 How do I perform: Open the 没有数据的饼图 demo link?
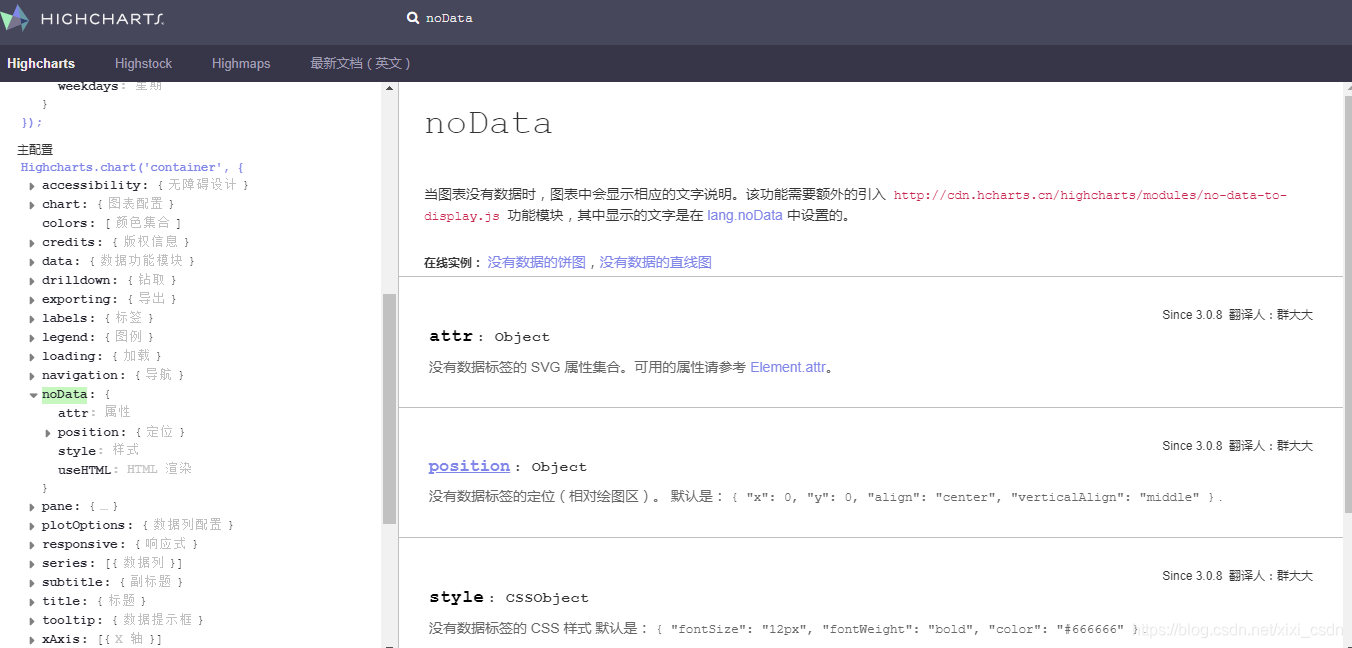[537, 262]
